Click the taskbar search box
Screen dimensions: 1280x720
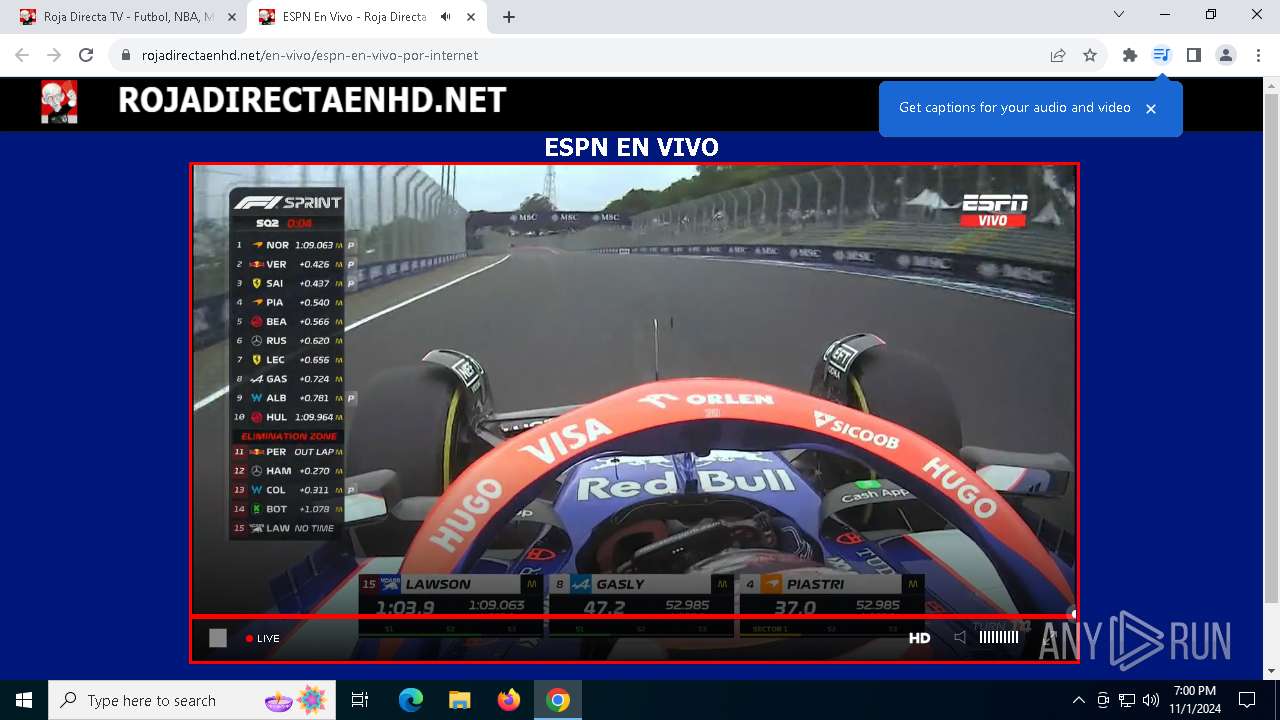tap(192, 700)
